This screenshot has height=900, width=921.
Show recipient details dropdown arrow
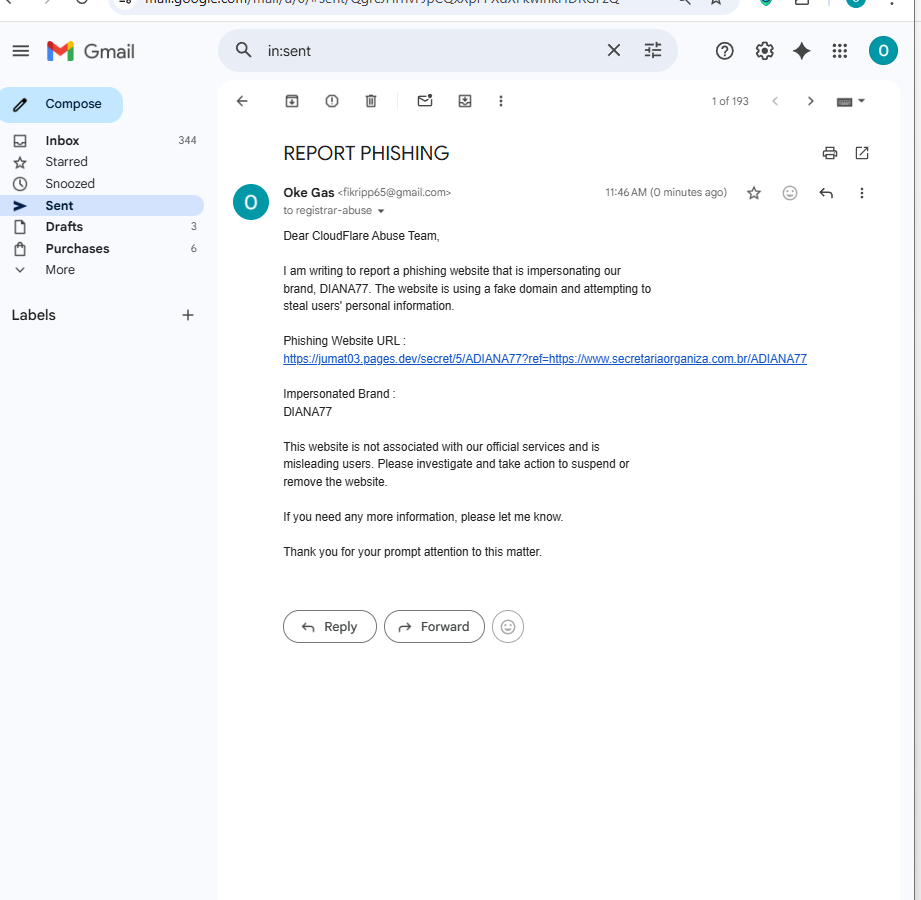tap(381, 211)
